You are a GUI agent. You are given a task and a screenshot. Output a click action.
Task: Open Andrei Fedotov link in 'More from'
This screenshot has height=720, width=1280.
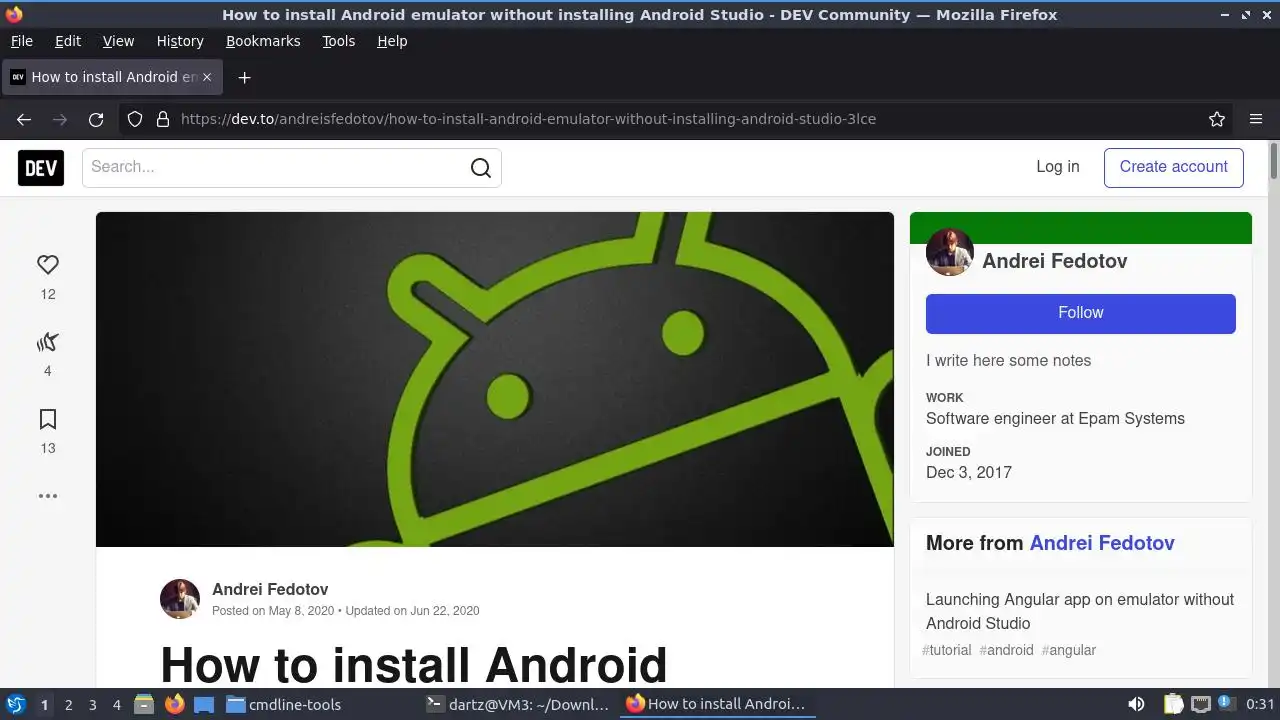pos(1102,543)
